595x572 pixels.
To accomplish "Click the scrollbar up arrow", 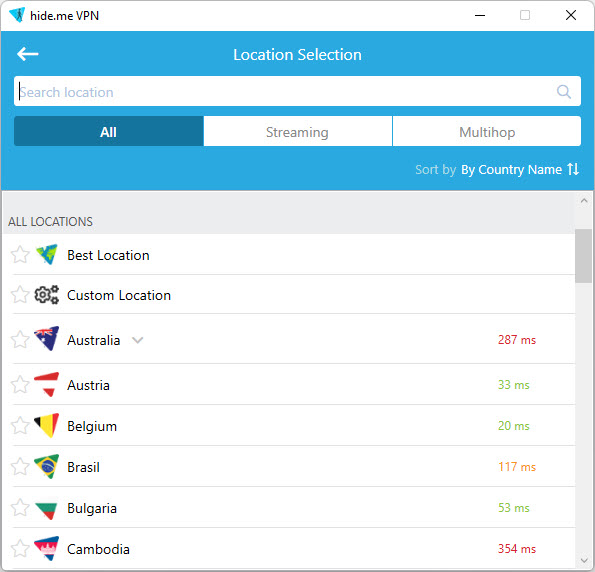I will [x=584, y=200].
